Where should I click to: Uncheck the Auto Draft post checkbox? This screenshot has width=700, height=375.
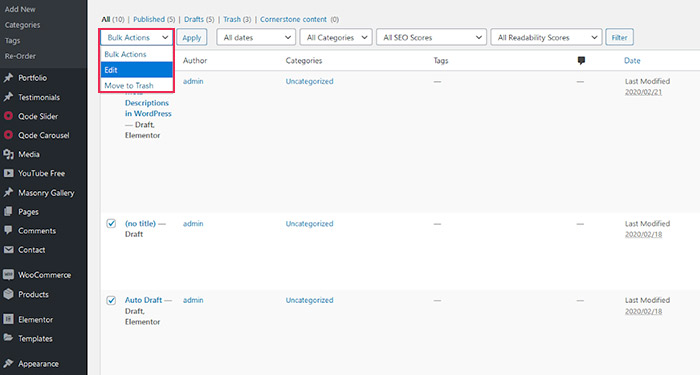[111, 300]
